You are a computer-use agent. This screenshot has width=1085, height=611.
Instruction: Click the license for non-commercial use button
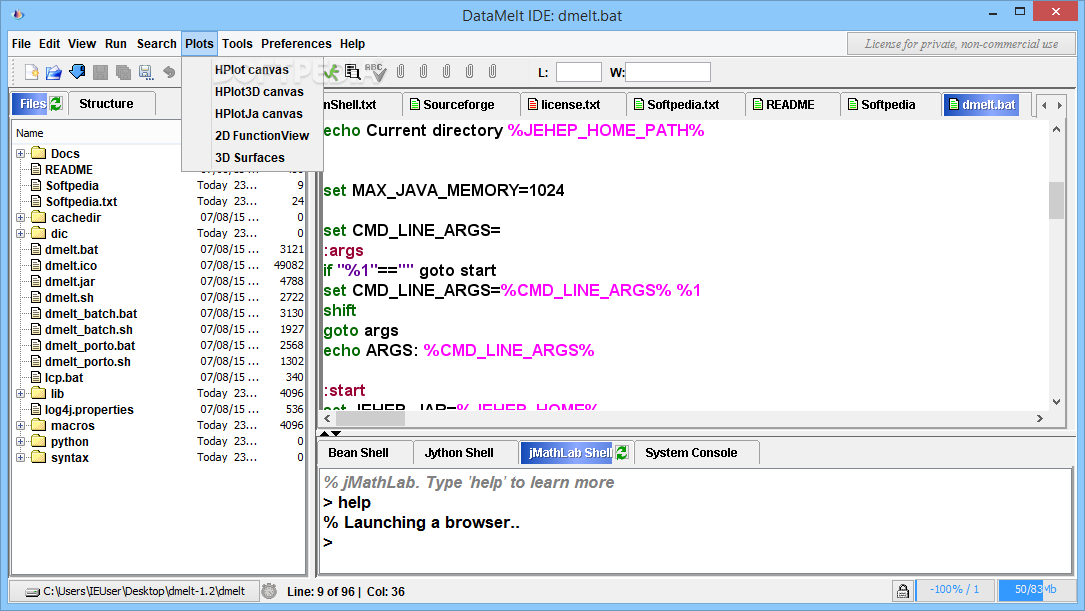pos(961,44)
